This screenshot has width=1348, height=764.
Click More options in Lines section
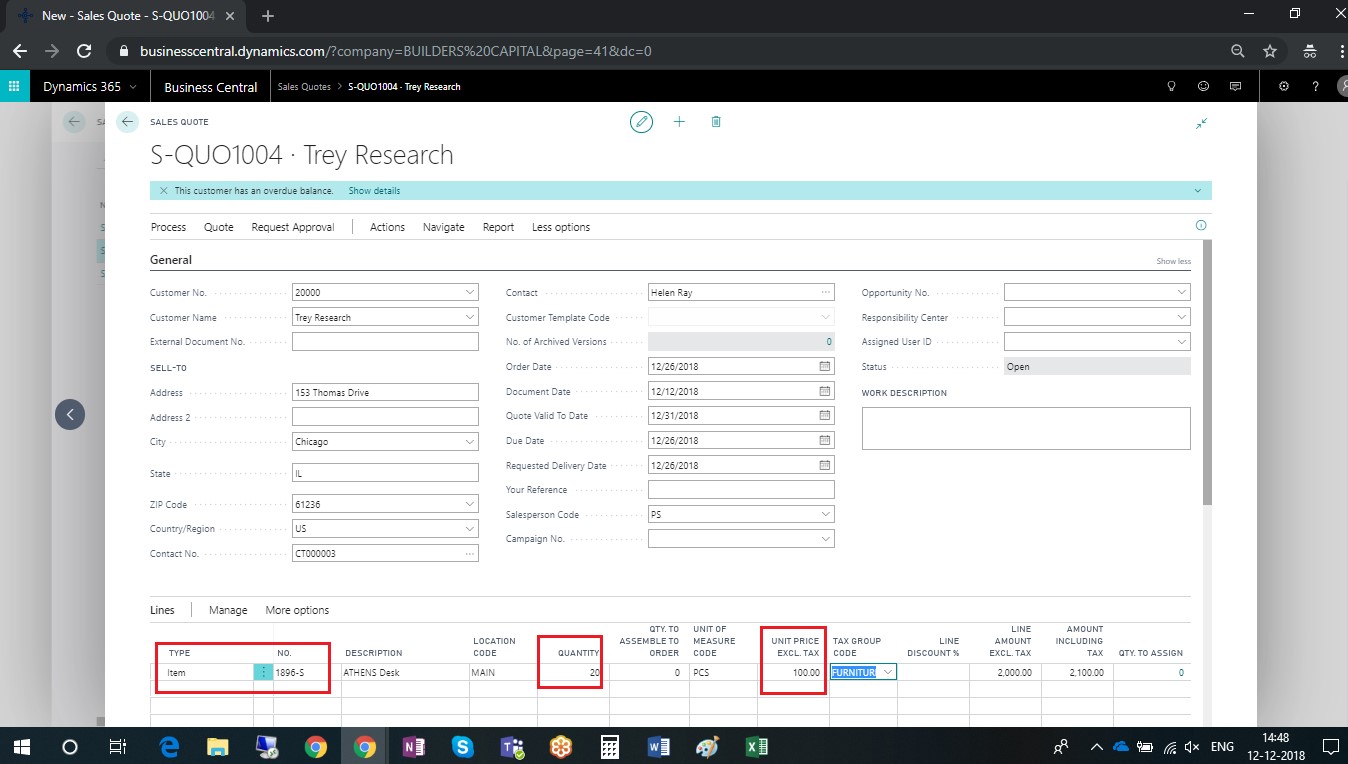click(x=297, y=610)
